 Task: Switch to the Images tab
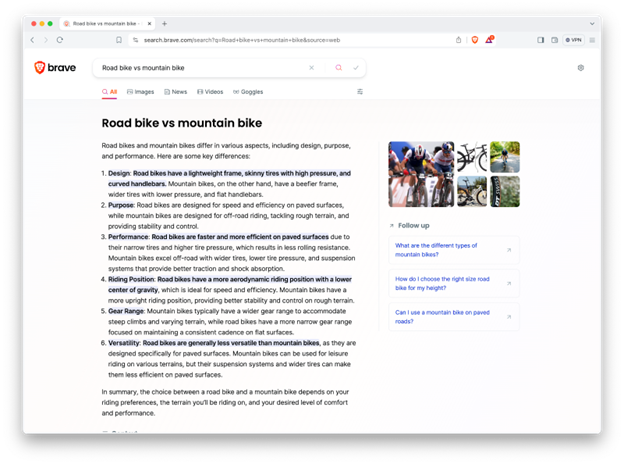point(141,91)
